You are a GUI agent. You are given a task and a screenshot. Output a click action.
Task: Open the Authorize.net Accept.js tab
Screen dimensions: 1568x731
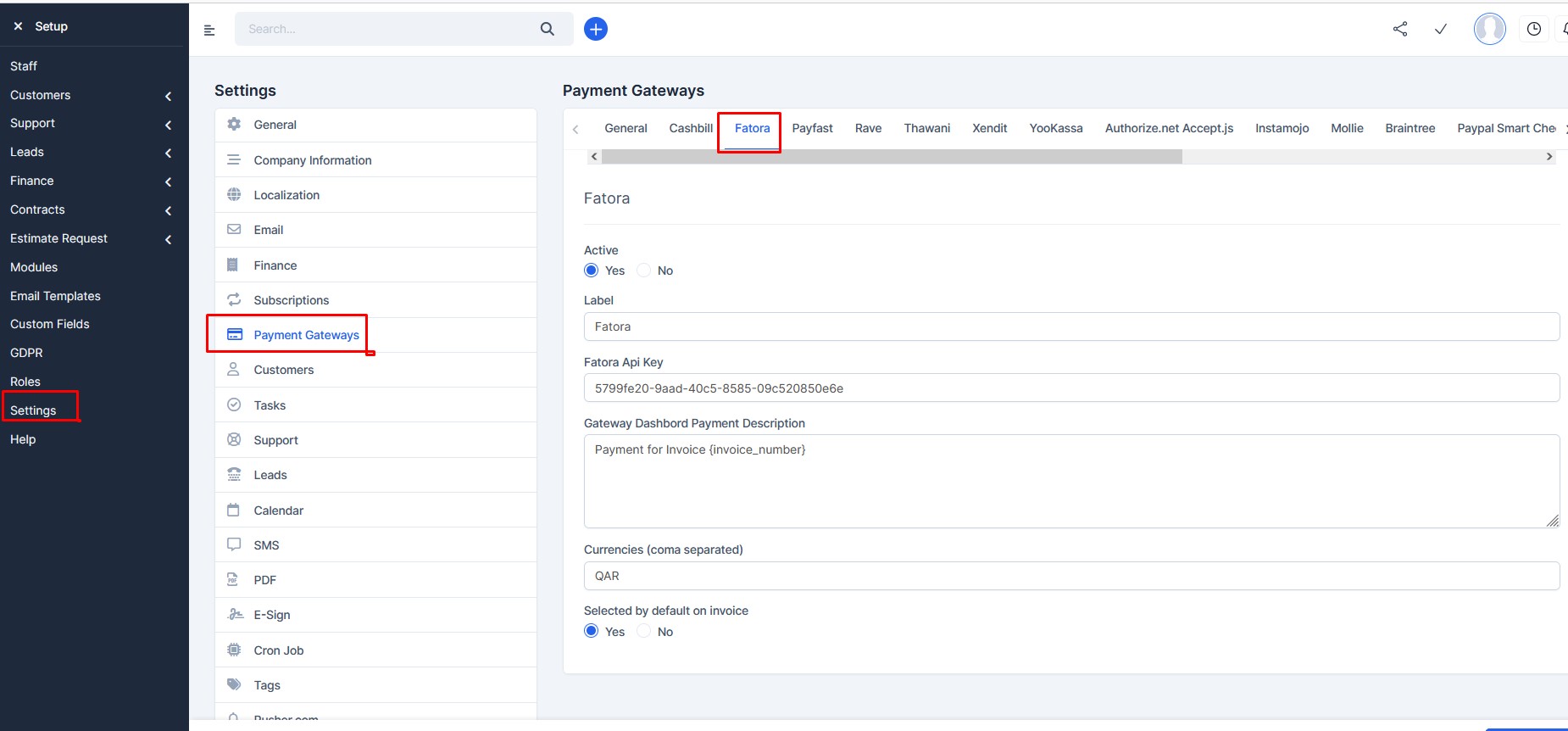pos(1169,128)
